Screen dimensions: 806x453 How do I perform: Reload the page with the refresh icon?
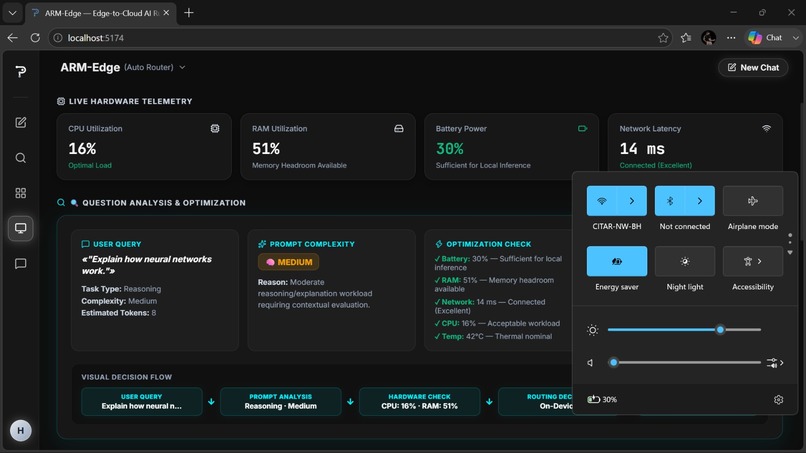[x=35, y=38]
